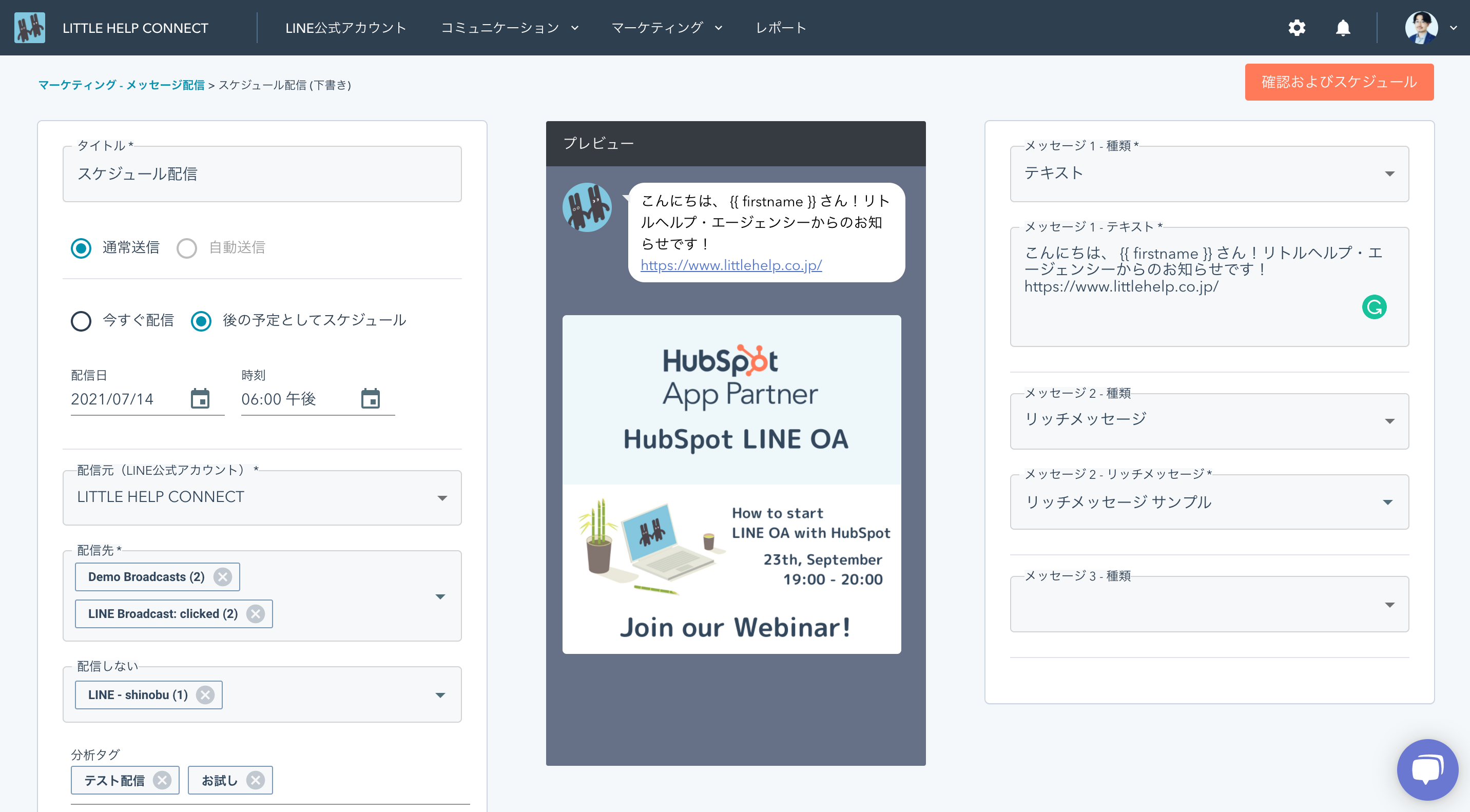Image resolution: width=1470 pixels, height=812 pixels.
Task: Remove LINE - shinobu (1) chip
Action: click(x=205, y=695)
